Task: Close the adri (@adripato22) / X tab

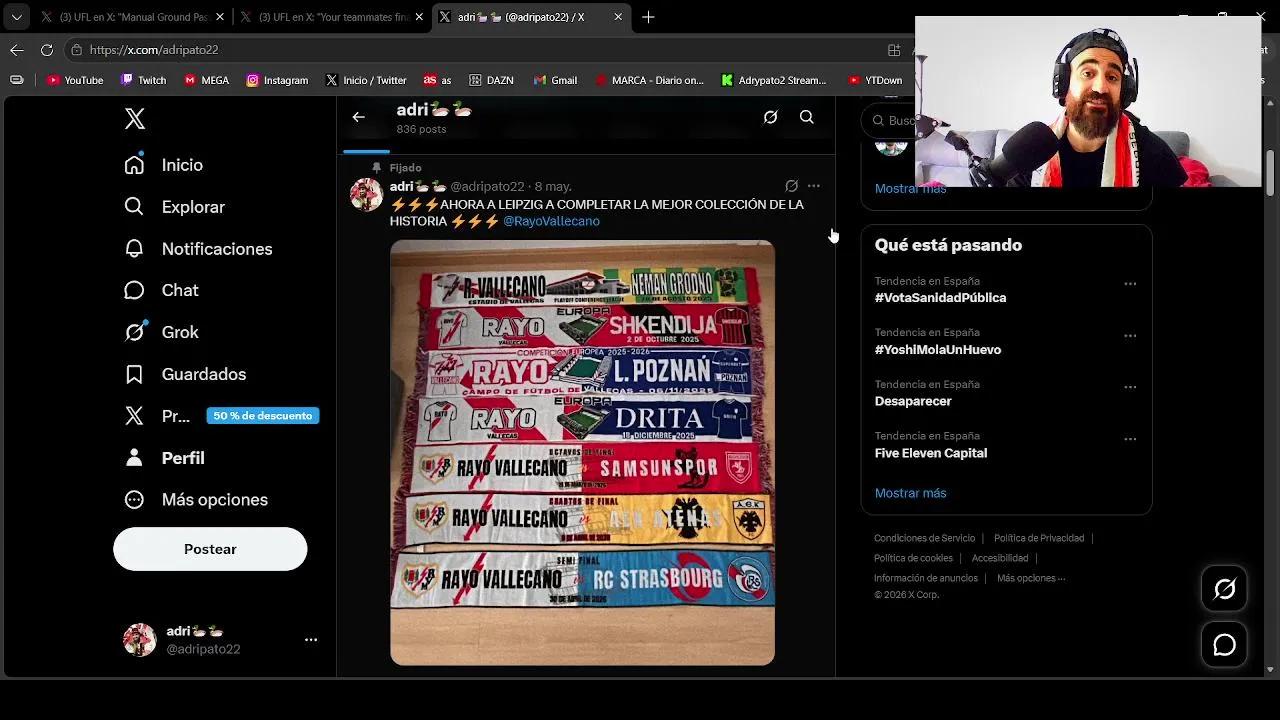Action: tap(618, 17)
